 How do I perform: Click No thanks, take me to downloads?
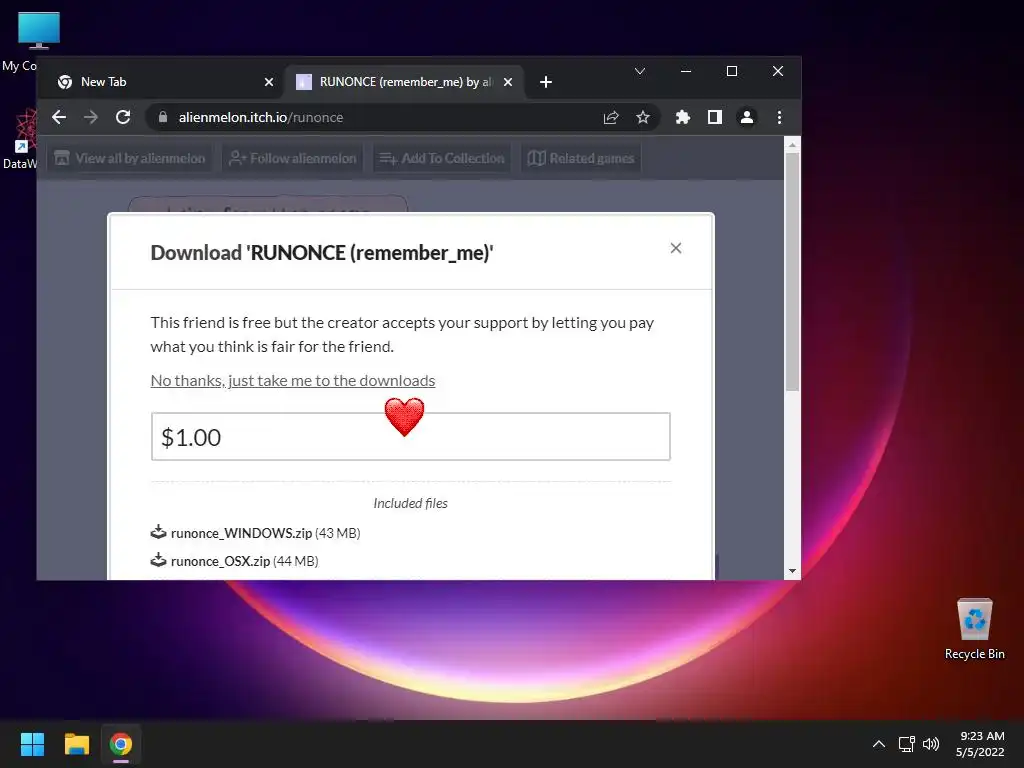[293, 380]
